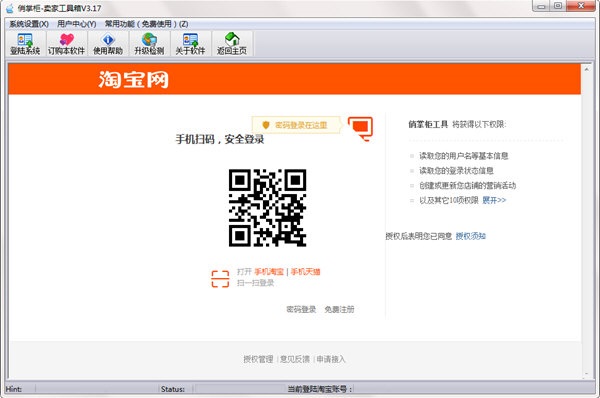Viewport: 600px width, 398px height.
Task: Click the 返回主页 home icon
Action: click(232, 44)
